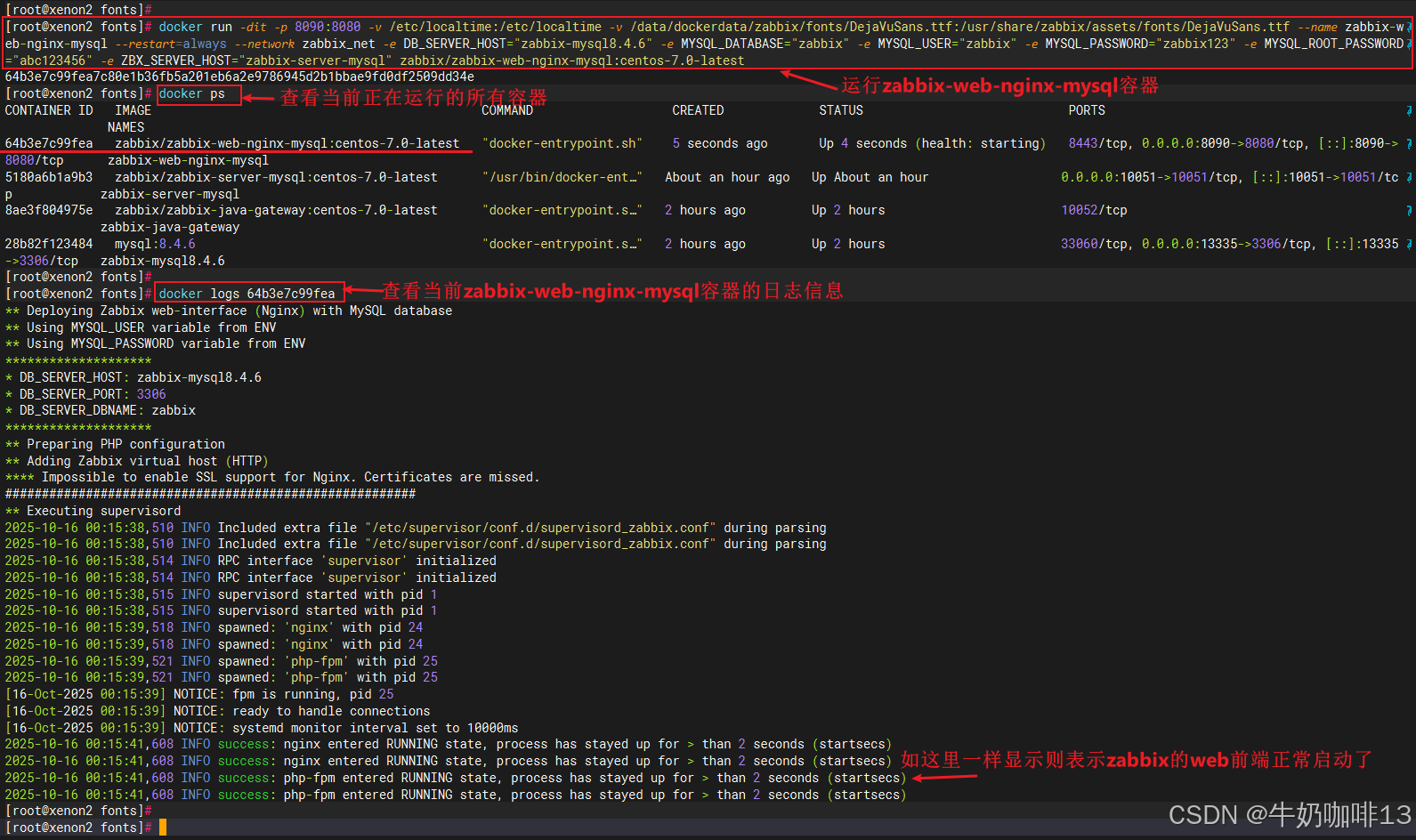Click container ID 64b3e7c99fea in the table
Viewport: 1416px width, 840px height.
49,143
